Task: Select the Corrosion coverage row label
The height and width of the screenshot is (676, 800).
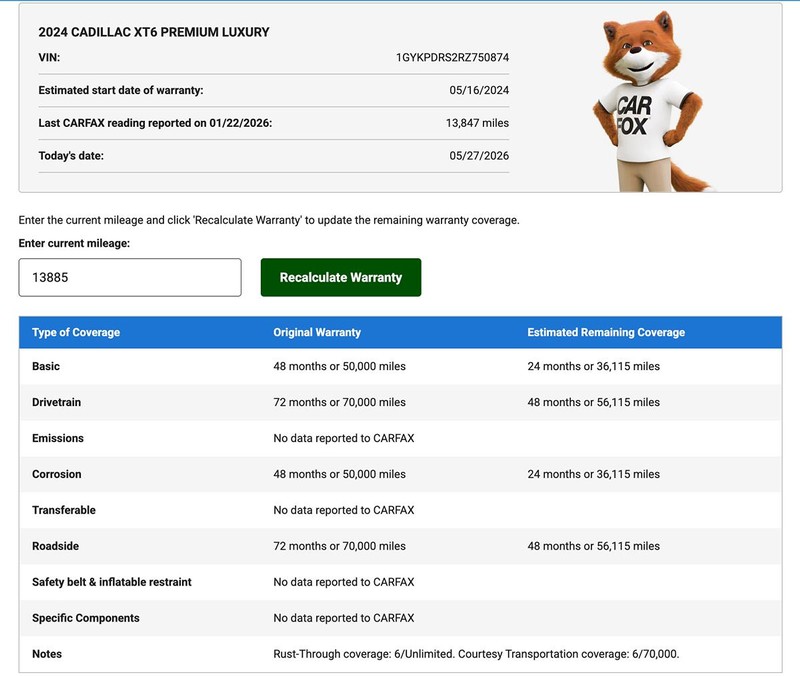Action: 57,474
